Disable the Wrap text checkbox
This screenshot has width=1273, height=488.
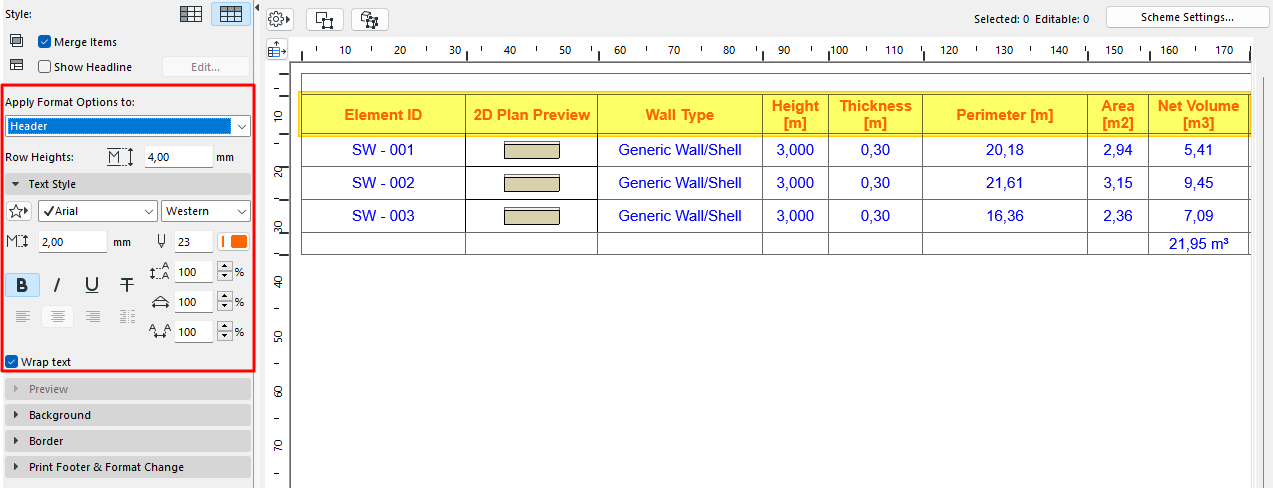[12, 361]
